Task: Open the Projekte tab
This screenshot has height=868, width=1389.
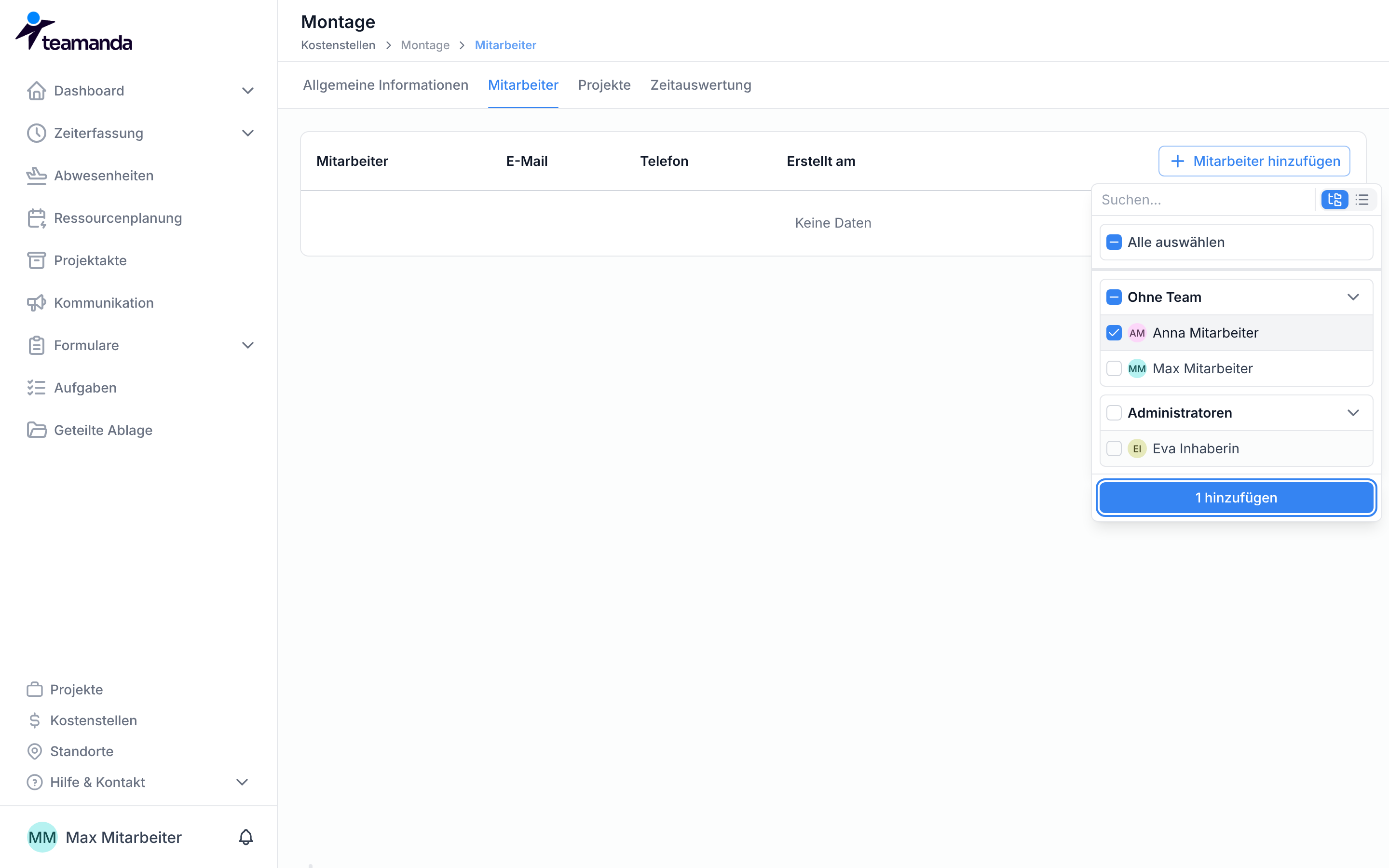Action: (x=604, y=85)
